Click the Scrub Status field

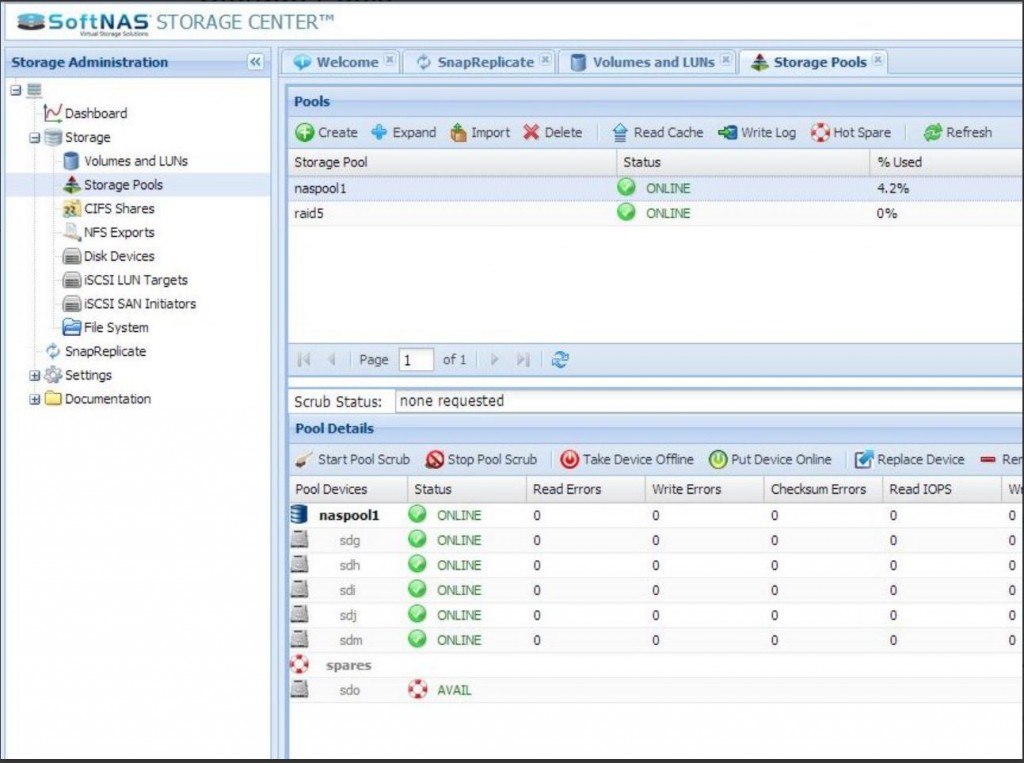point(709,401)
